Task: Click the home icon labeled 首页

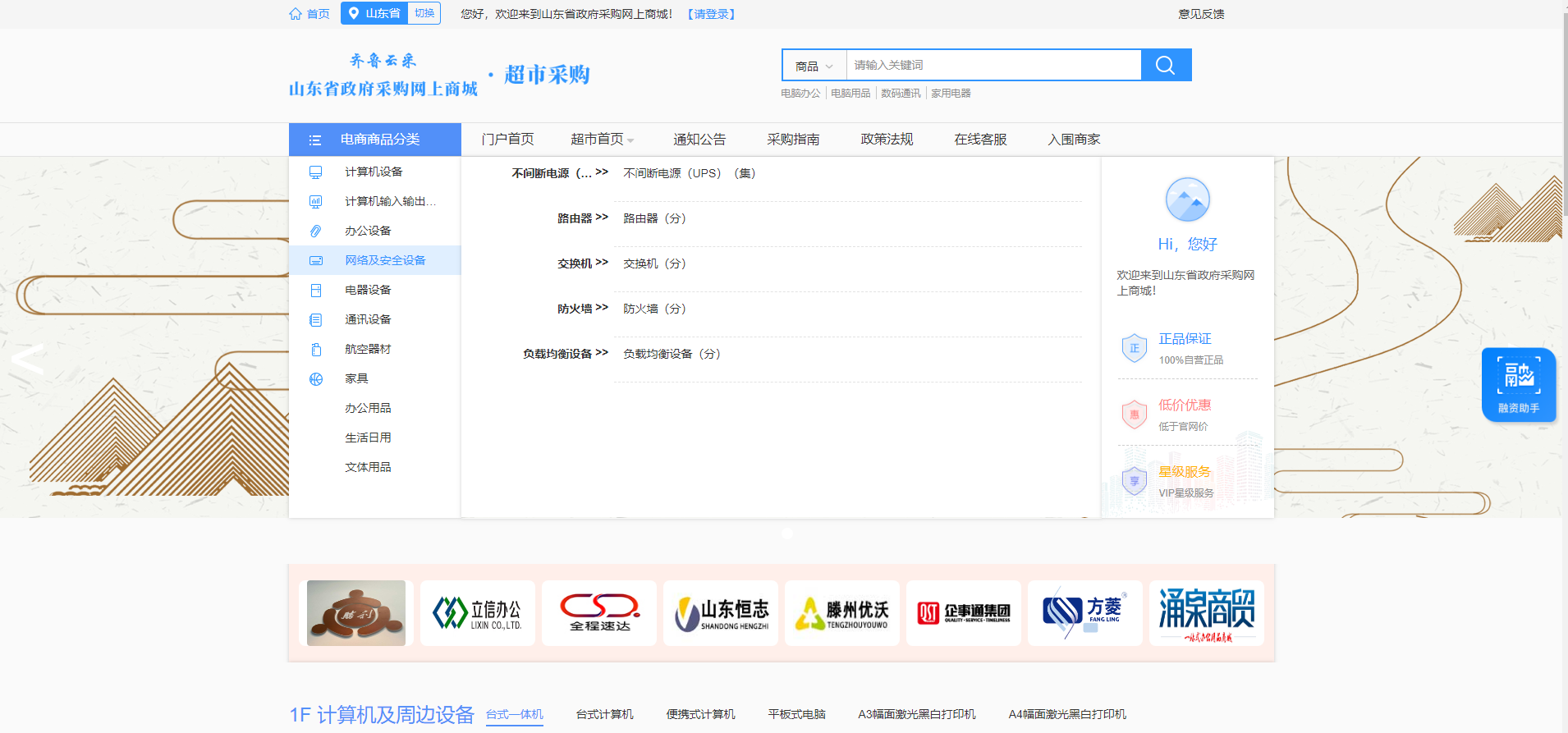Action: [x=296, y=14]
